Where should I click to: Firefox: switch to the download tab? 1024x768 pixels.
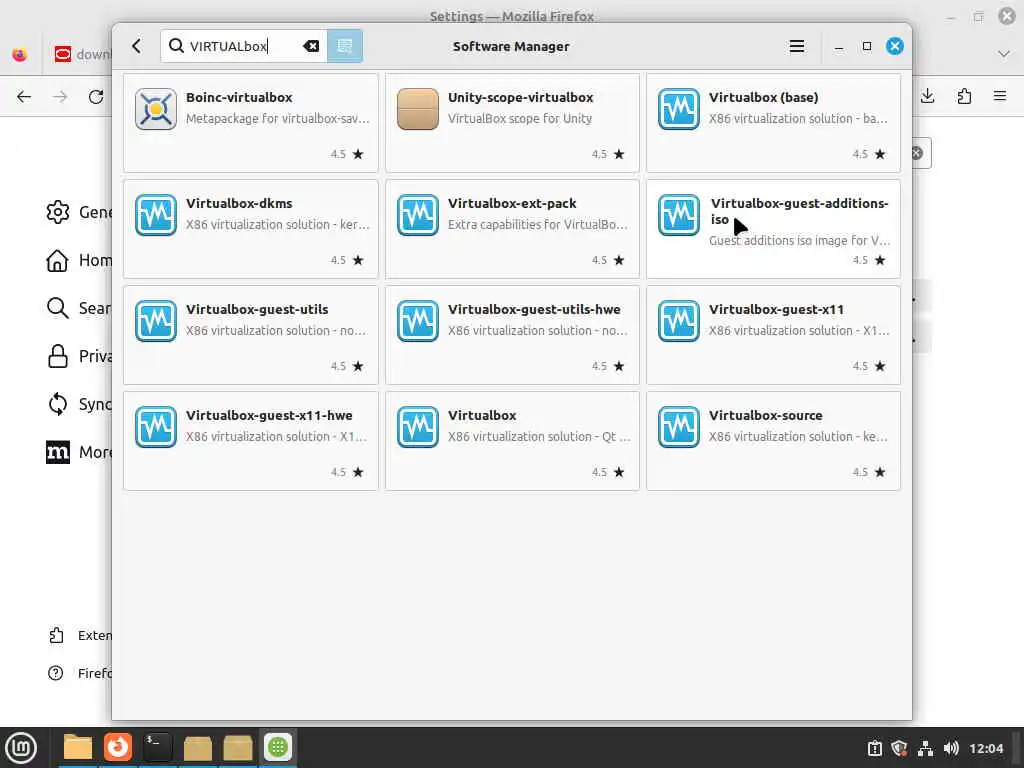coord(82,54)
